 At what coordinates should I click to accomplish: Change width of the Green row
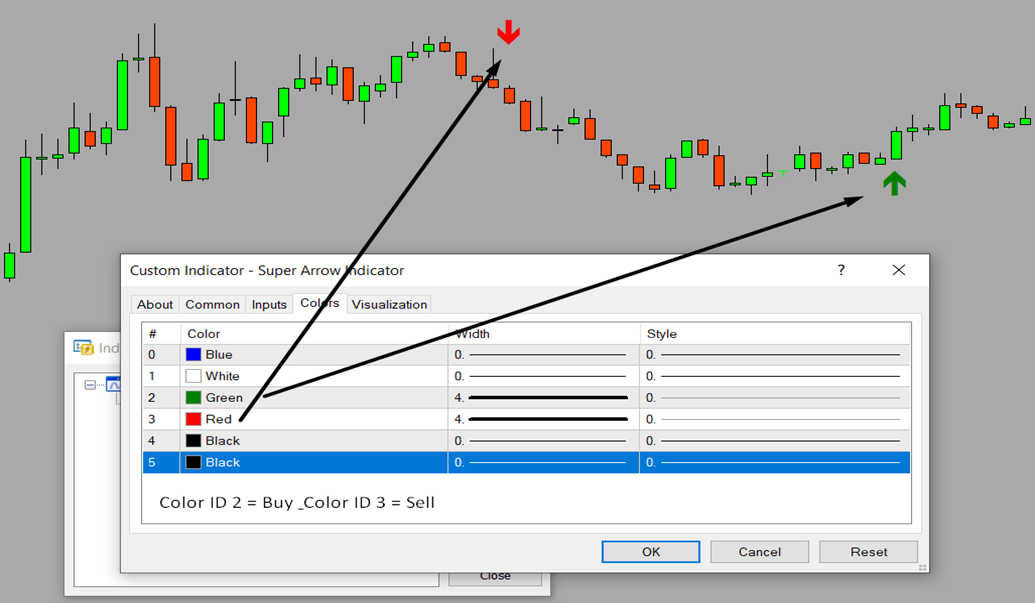point(543,397)
